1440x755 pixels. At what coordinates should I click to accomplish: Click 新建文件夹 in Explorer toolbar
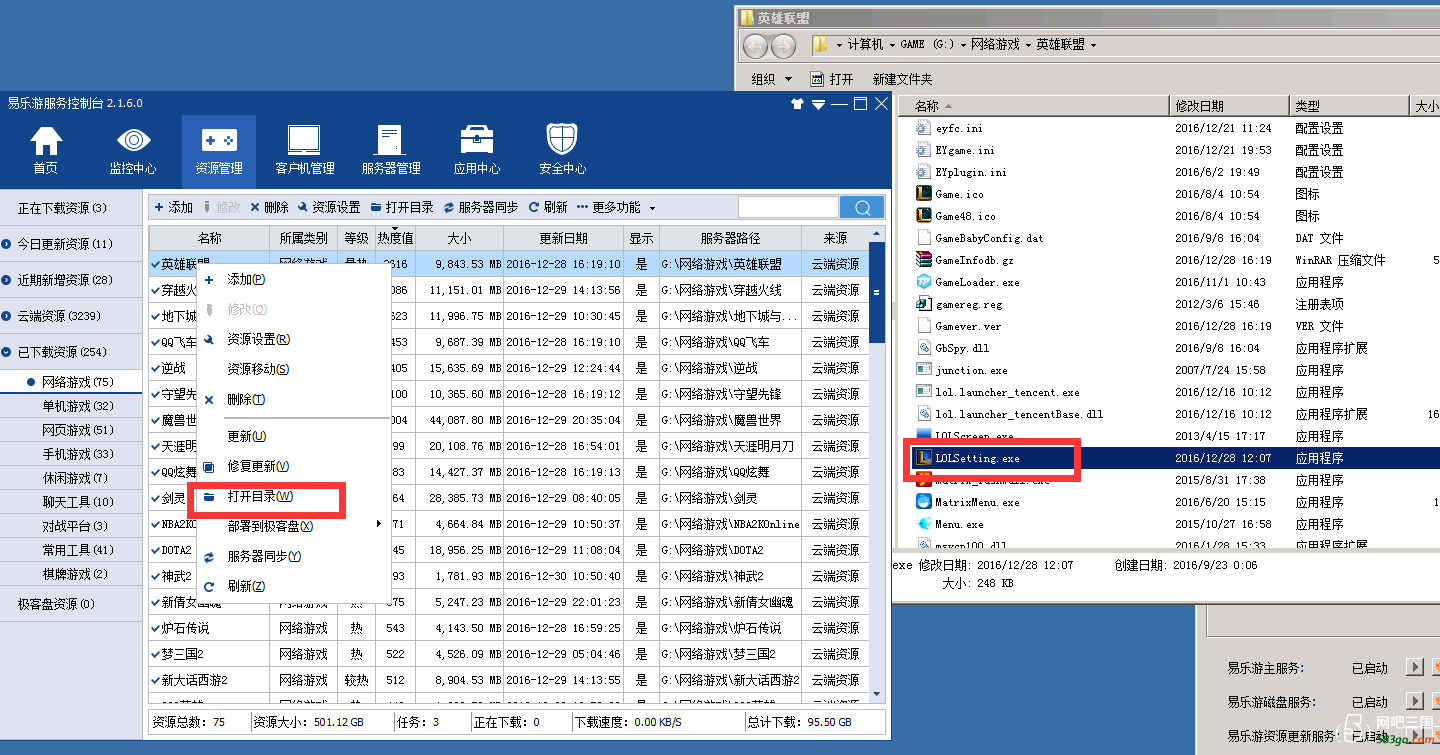(902, 79)
